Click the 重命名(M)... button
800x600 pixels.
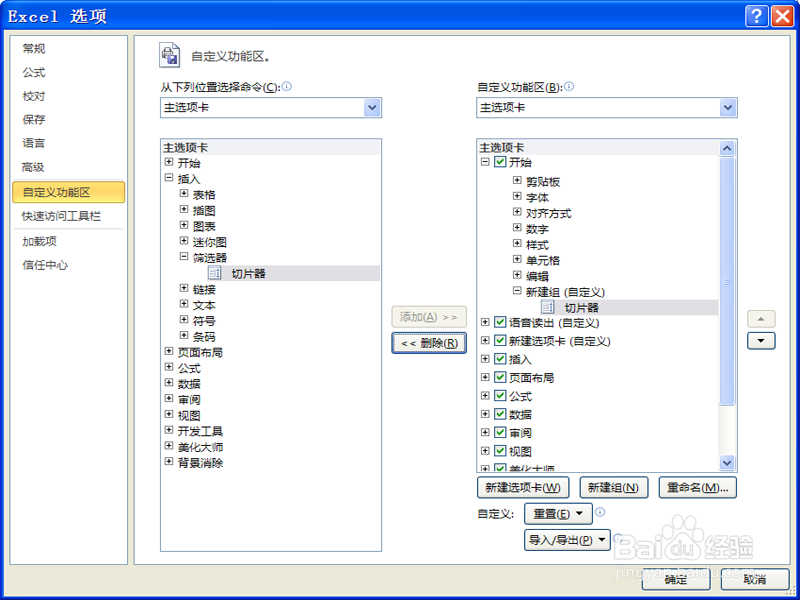pyautogui.click(x=697, y=488)
